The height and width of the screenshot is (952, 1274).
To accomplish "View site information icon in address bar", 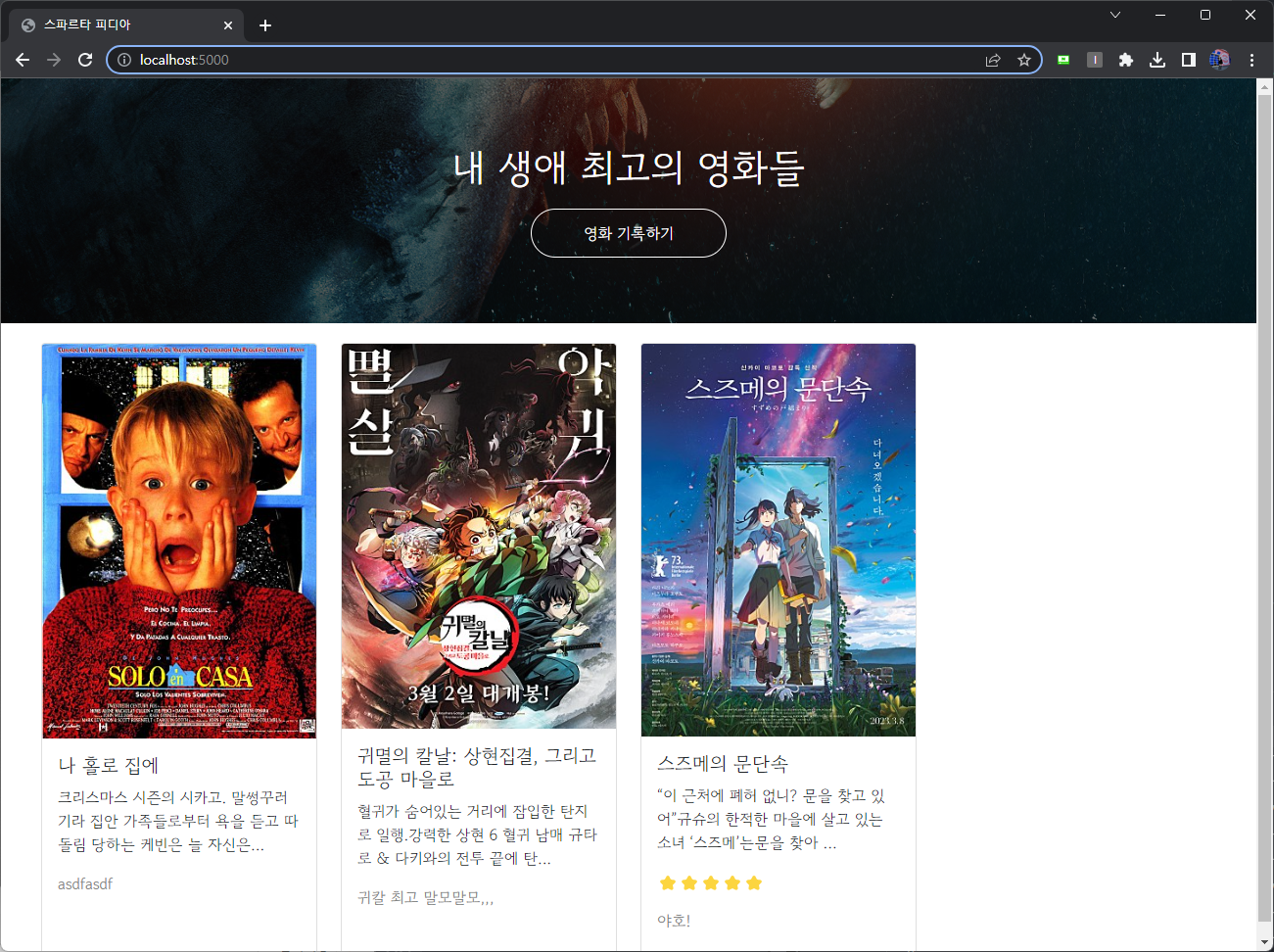I will click(x=124, y=60).
